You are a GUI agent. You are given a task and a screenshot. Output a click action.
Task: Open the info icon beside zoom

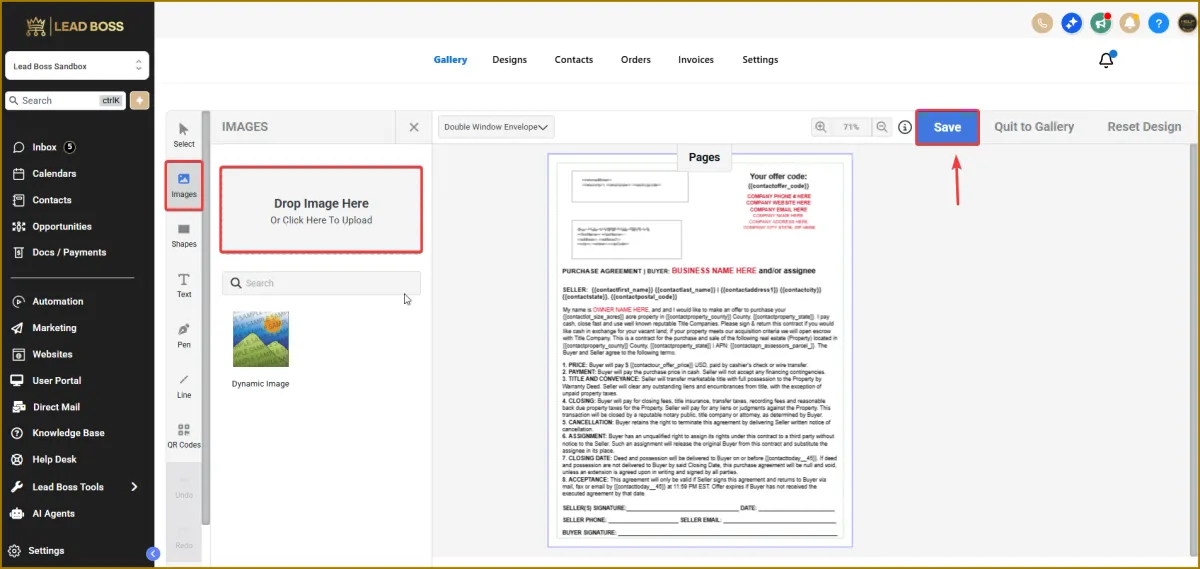coord(905,127)
